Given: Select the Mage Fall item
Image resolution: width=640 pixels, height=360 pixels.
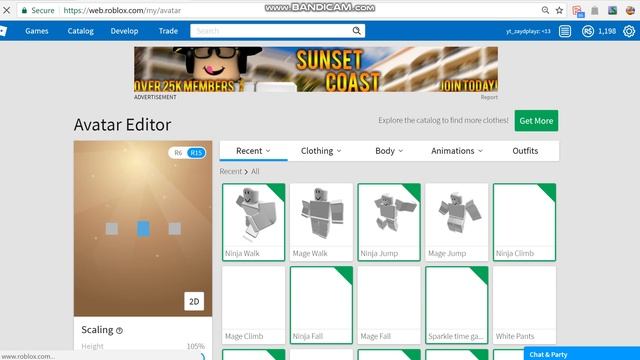Looking at the screenshot, I should click(x=389, y=305).
